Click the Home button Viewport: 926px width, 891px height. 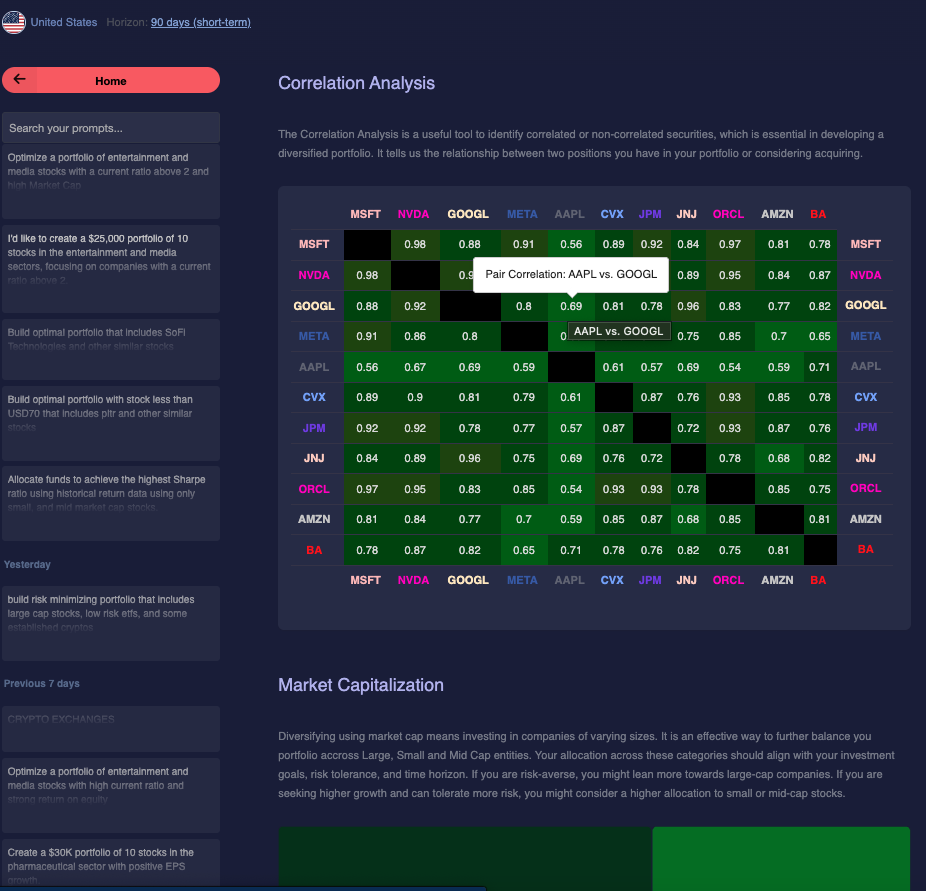coord(111,80)
